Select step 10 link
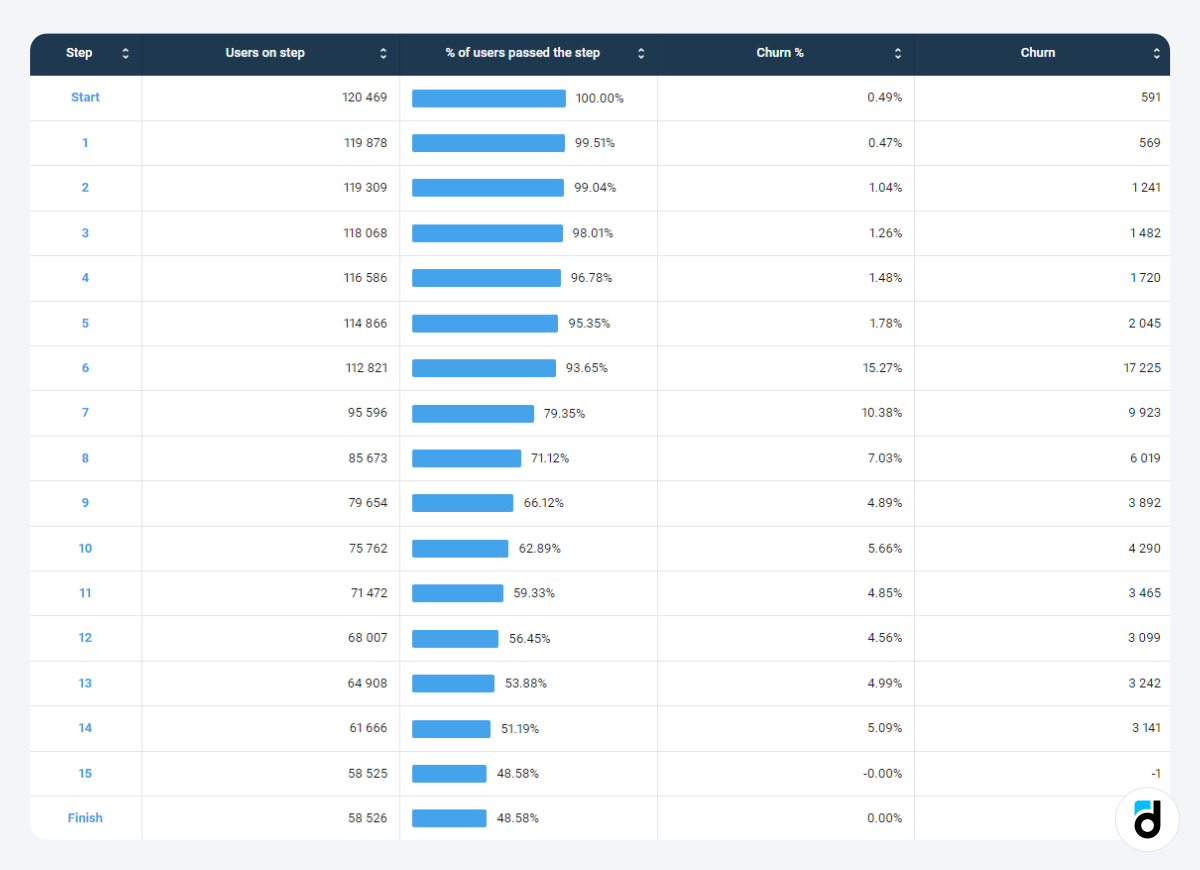This screenshot has width=1200, height=870. [85, 548]
